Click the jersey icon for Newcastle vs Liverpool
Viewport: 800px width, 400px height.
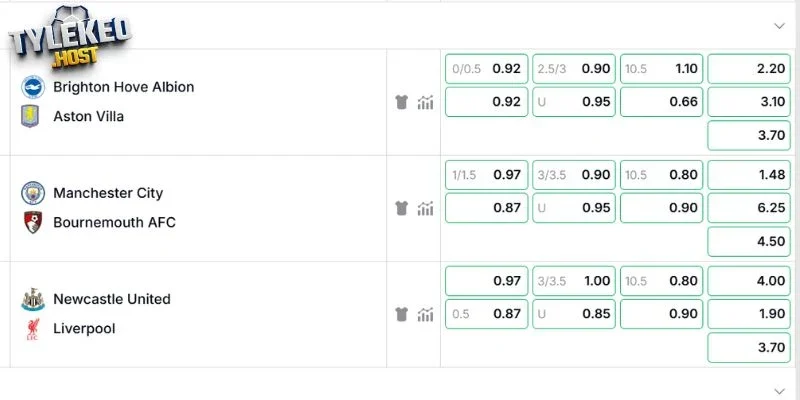402,314
